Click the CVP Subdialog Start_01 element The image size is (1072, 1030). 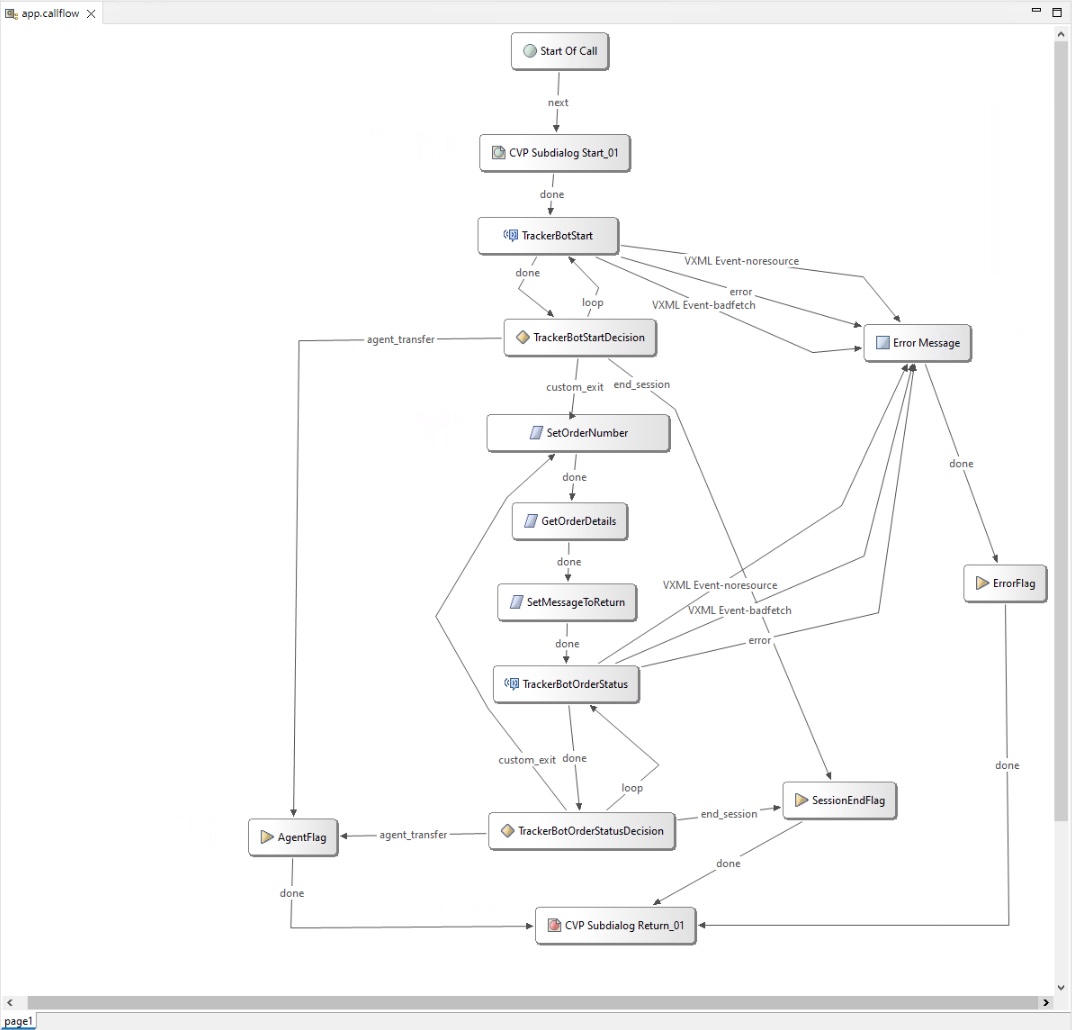point(556,154)
